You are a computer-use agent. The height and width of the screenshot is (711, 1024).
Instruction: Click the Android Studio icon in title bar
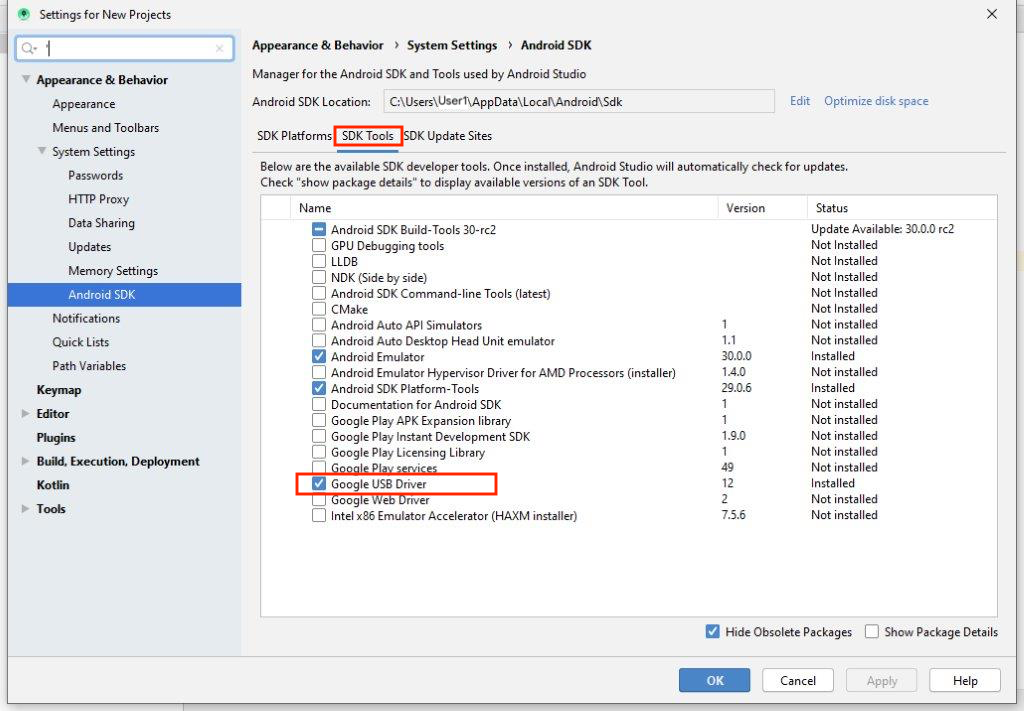[x=24, y=14]
